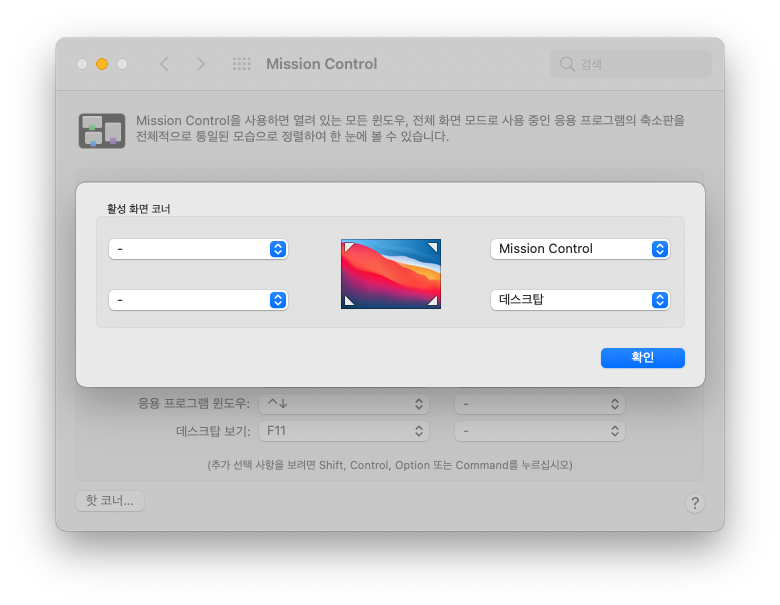Click the Shift, Control, Option hint text
Image resolution: width=780 pixels, height=605 pixels.
point(390,465)
